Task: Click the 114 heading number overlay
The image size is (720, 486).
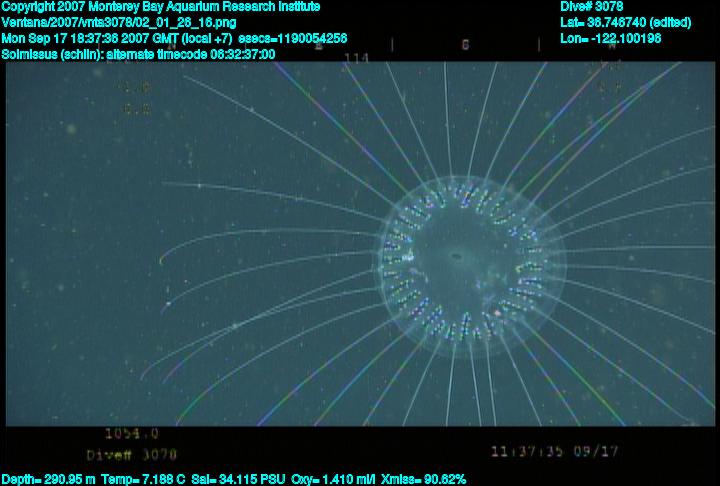Action: coord(355,59)
